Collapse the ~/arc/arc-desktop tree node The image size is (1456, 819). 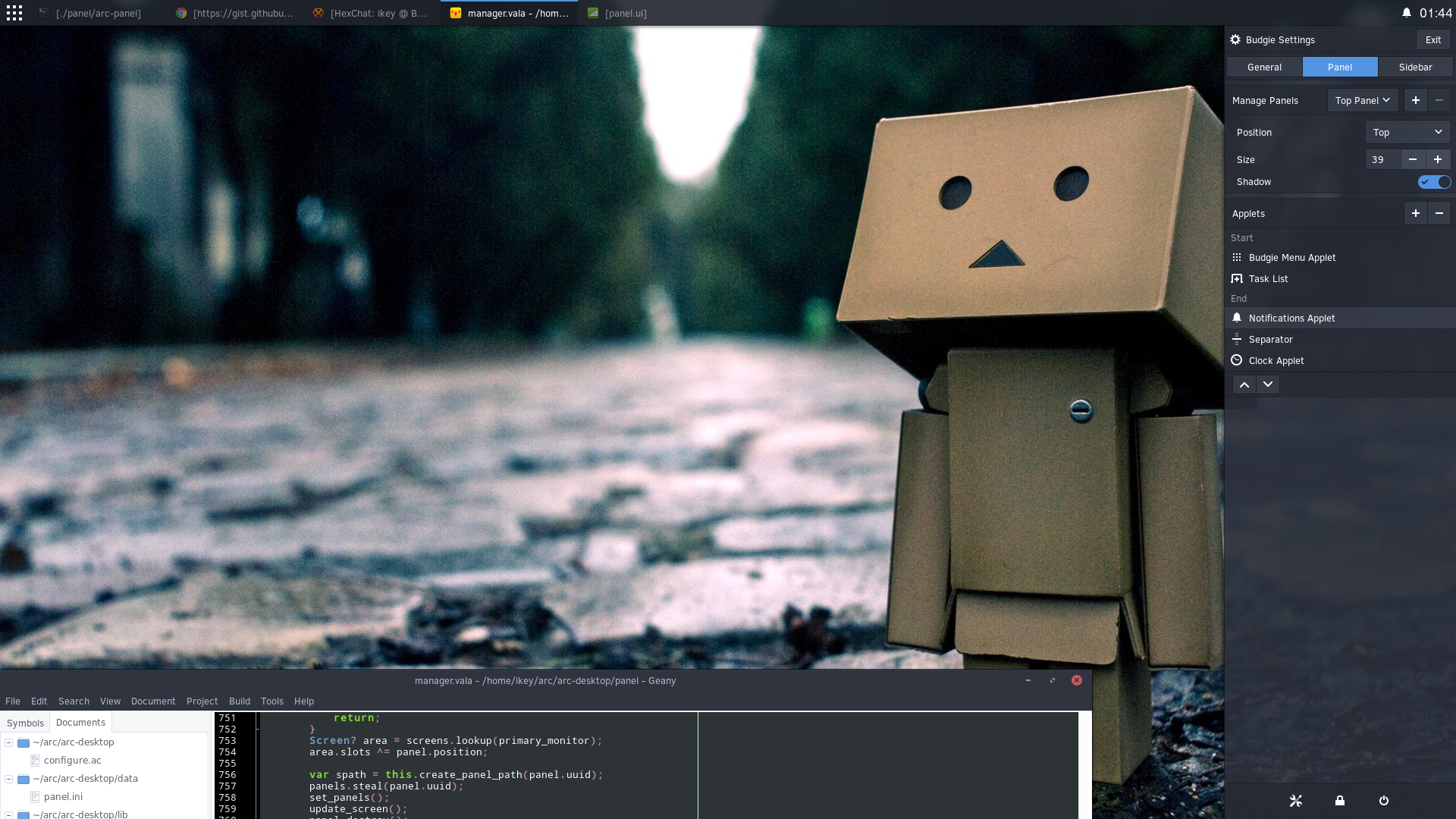(9, 742)
